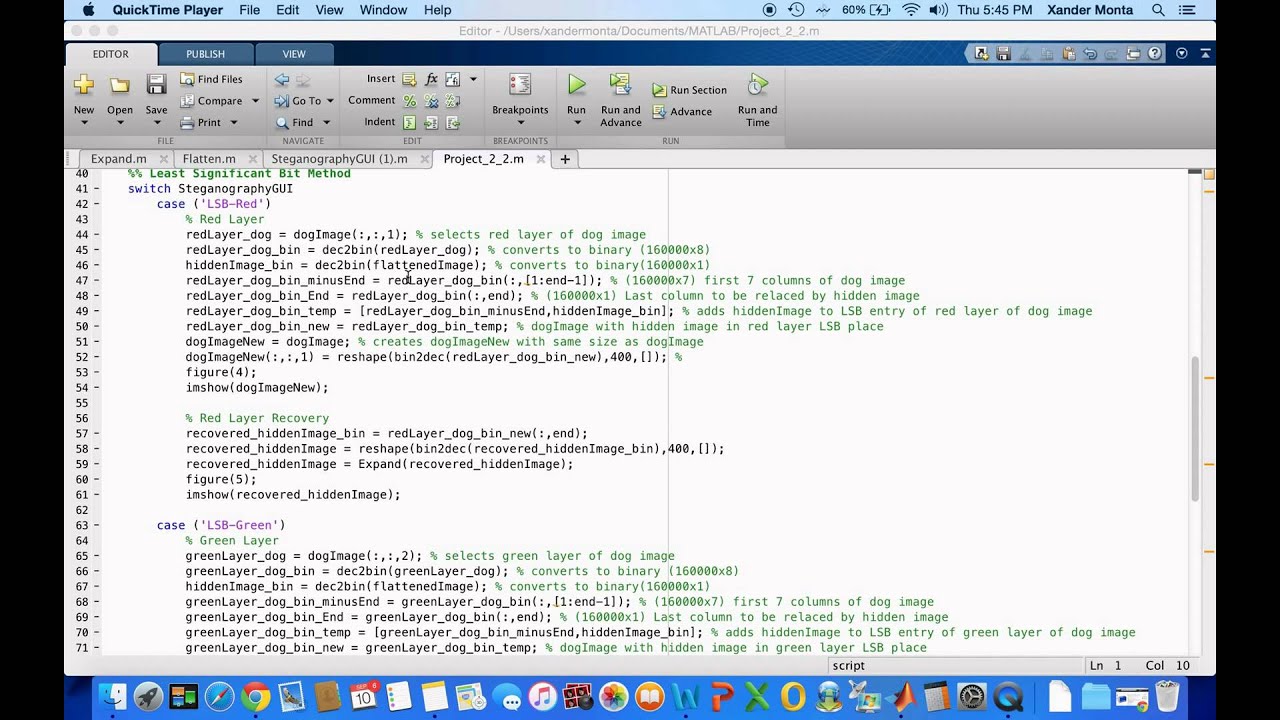
Task: Click the Chrome icon in the Dock
Action: [x=255, y=697]
